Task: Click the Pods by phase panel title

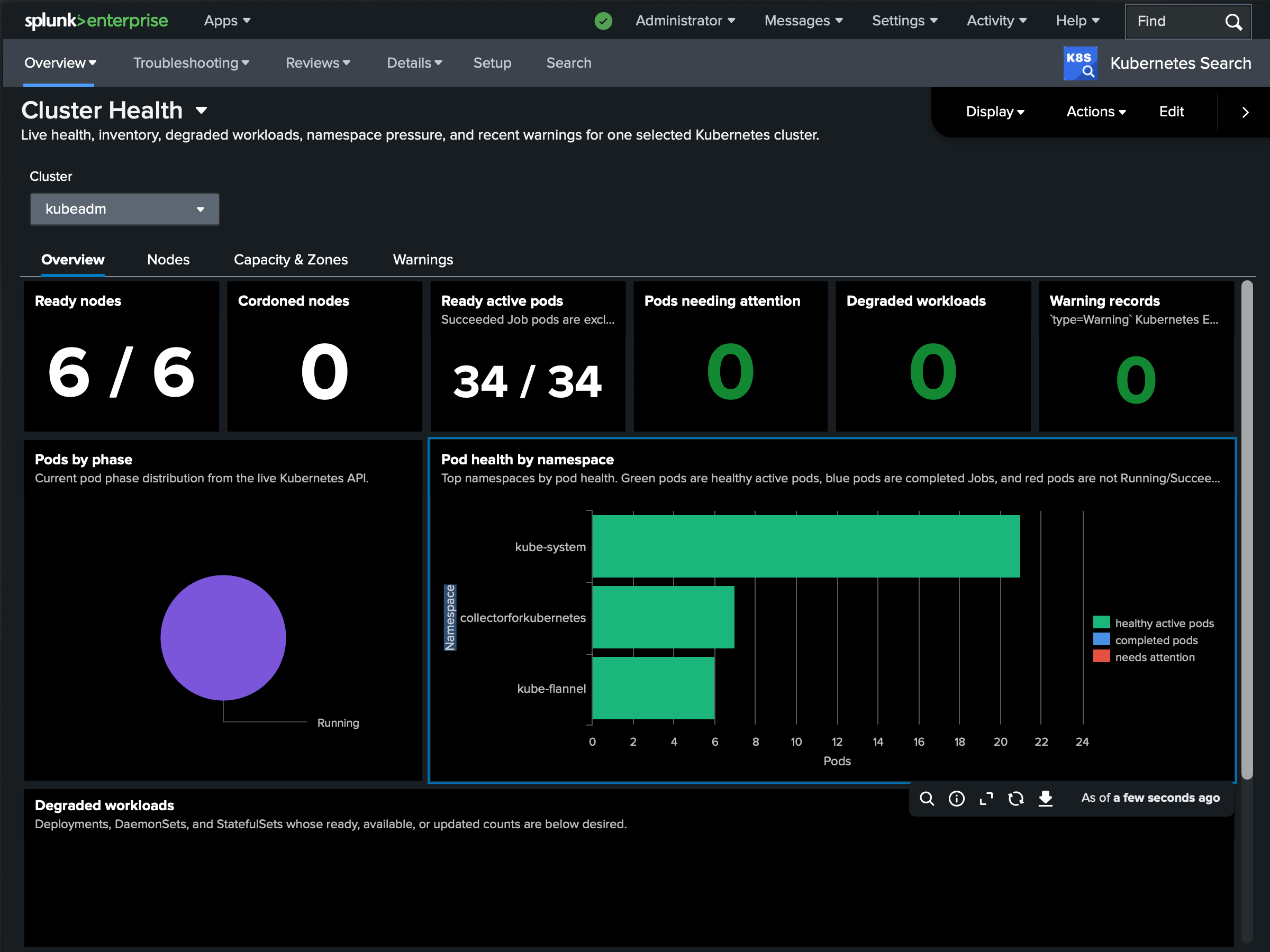Action: click(83, 460)
